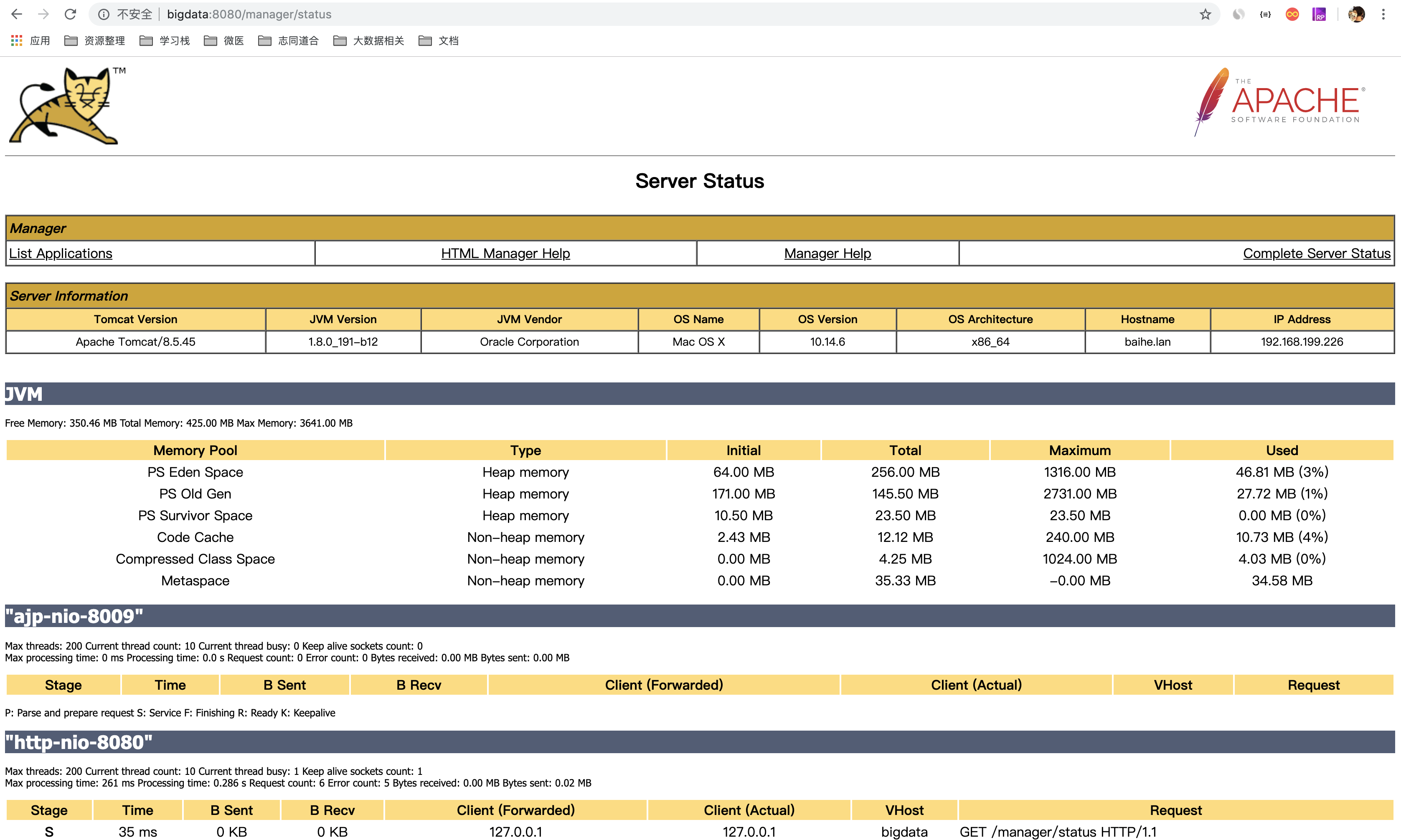Open the grey circle extension icon
The width and height of the screenshot is (1401, 840).
1239,14
